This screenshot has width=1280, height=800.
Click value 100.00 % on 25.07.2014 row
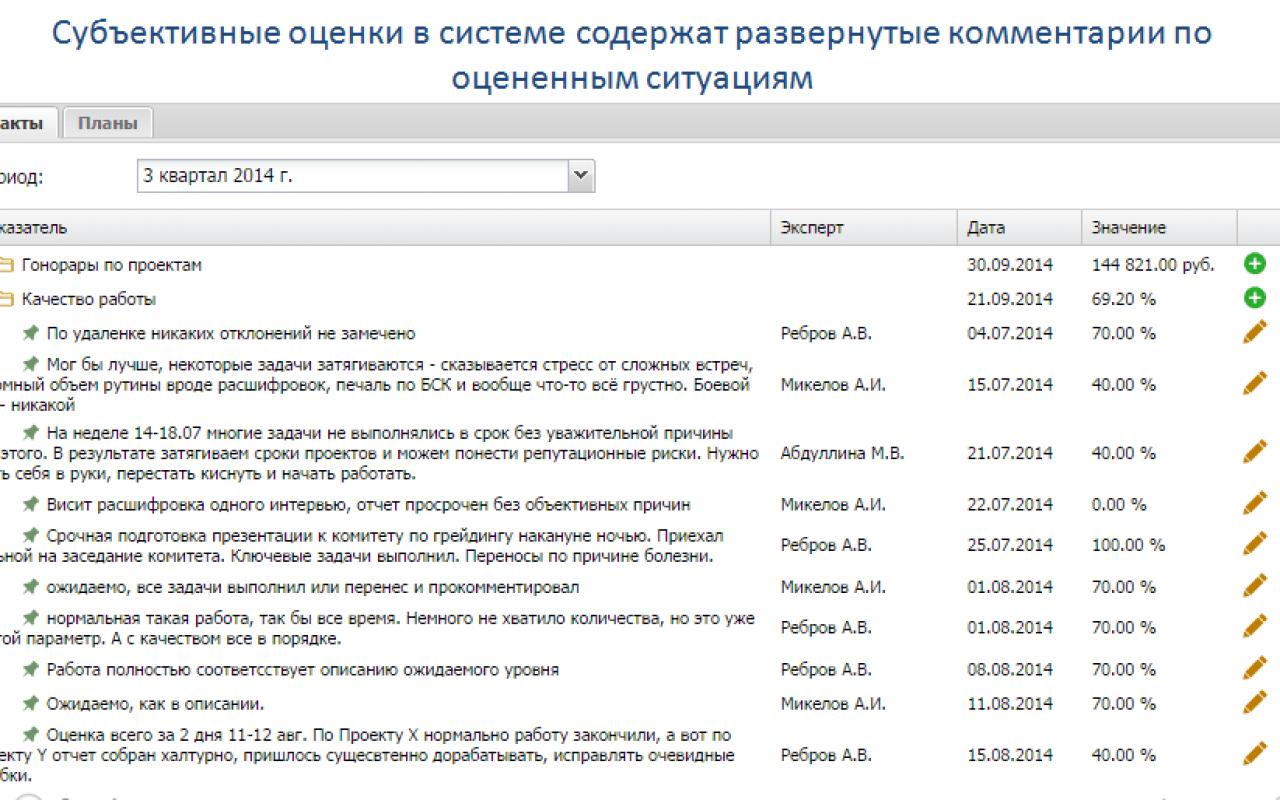click(1128, 545)
